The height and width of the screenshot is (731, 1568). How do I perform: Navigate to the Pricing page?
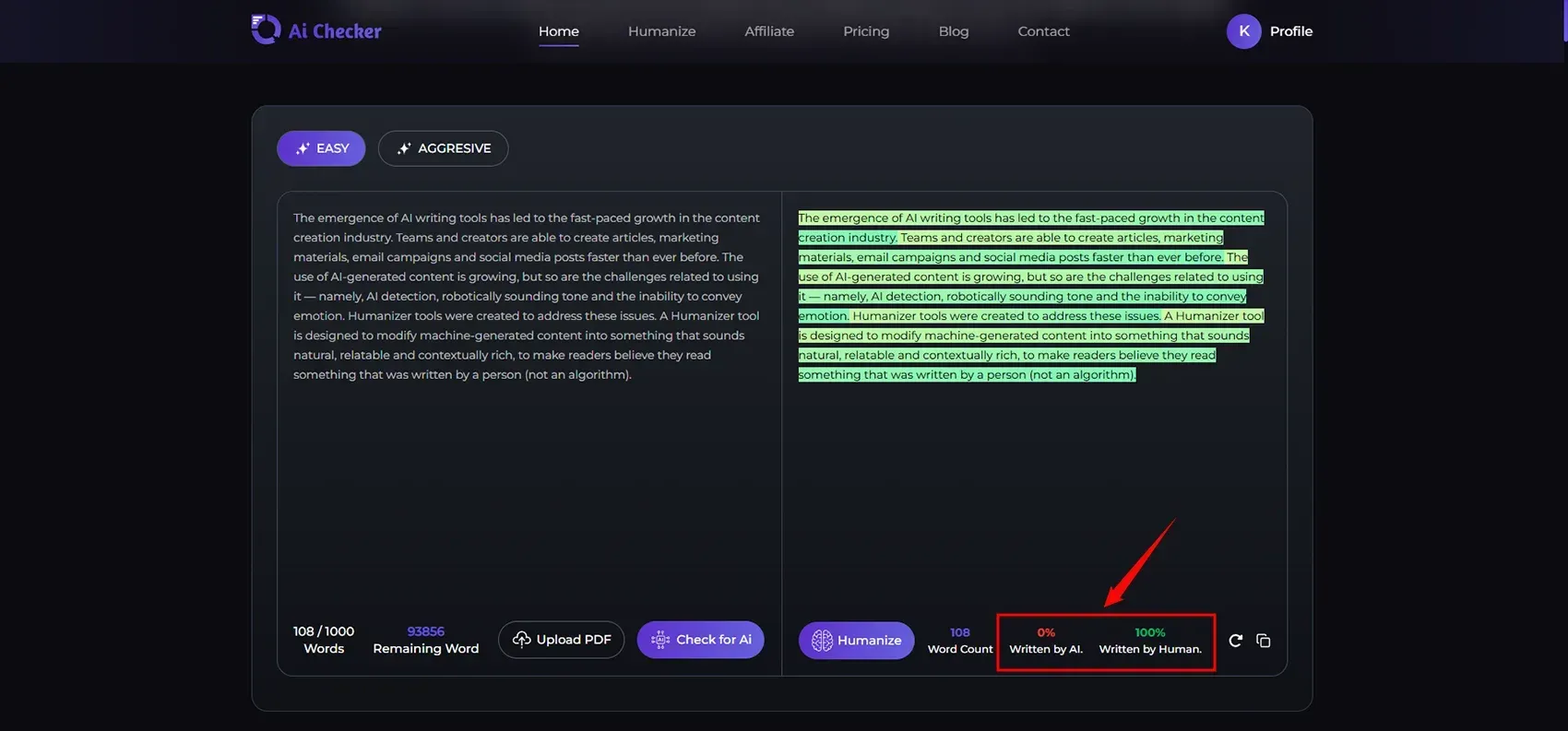(x=866, y=31)
